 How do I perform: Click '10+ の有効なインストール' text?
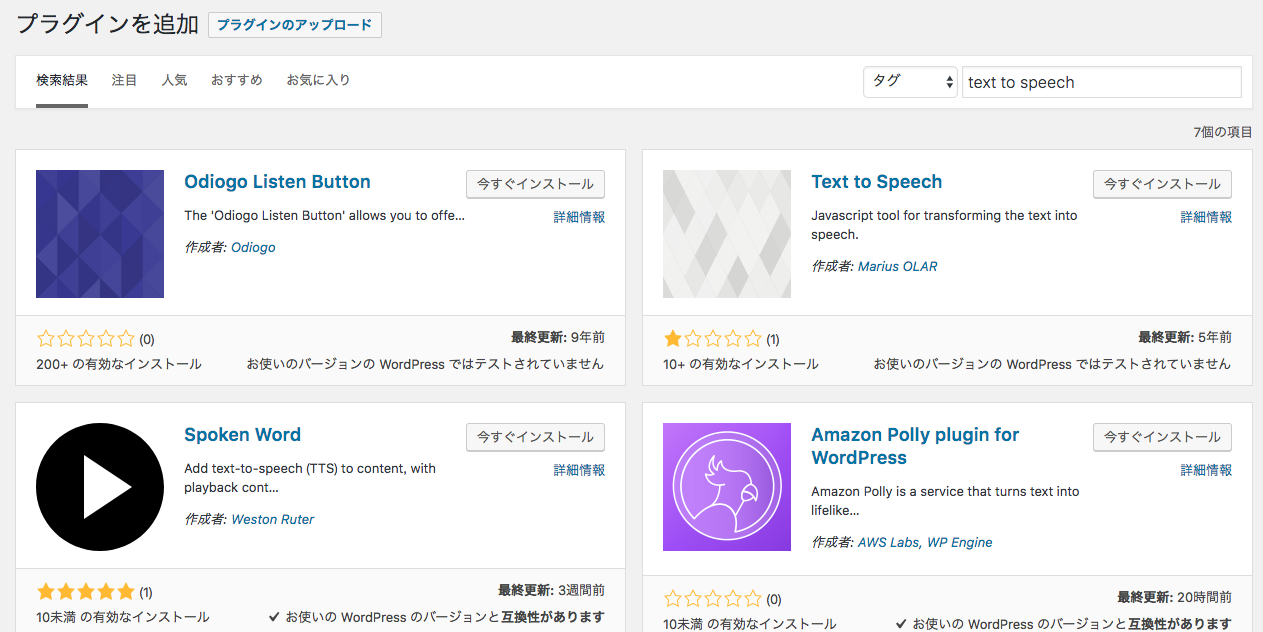[741, 364]
